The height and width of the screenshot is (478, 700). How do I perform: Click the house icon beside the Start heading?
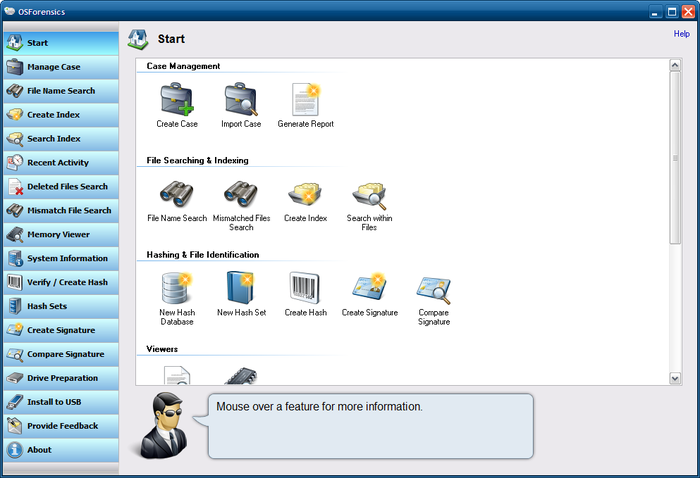[138, 39]
